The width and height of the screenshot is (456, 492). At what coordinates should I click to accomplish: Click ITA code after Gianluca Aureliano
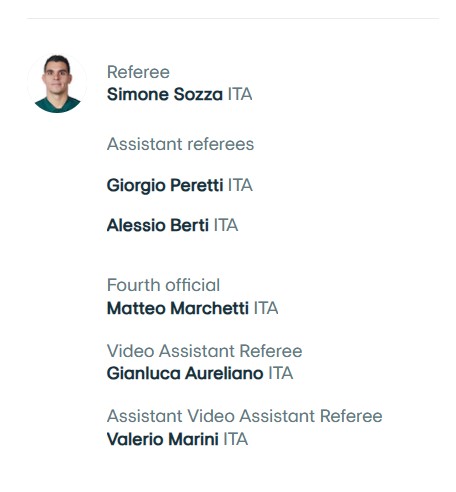pos(281,373)
